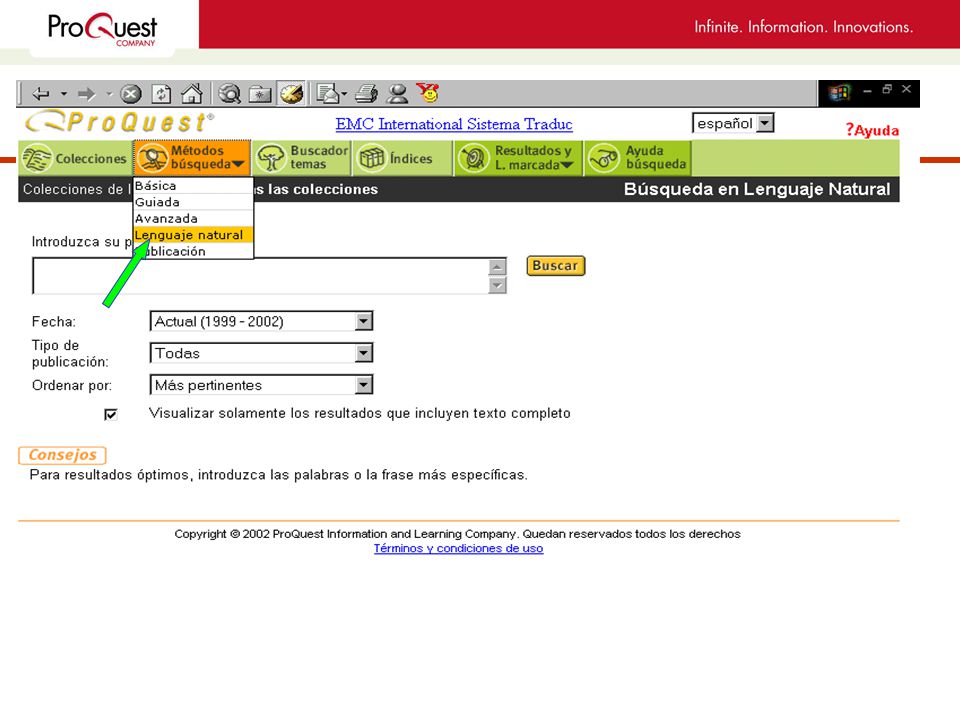Open the Favorites folder icon
The width and height of the screenshot is (960, 720).
pyautogui.click(x=260, y=94)
